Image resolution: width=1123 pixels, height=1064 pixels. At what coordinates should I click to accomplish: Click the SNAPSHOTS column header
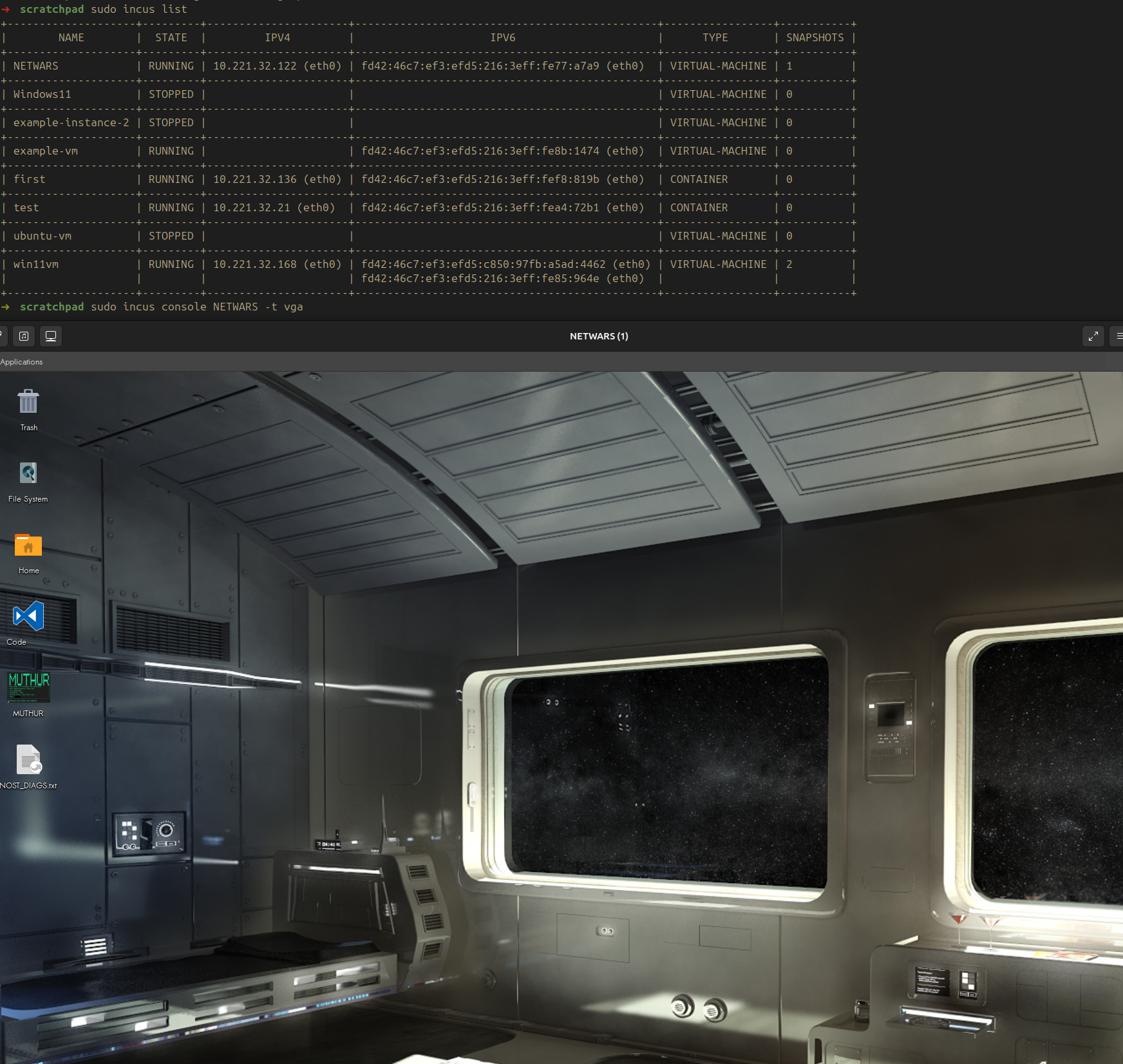815,37
